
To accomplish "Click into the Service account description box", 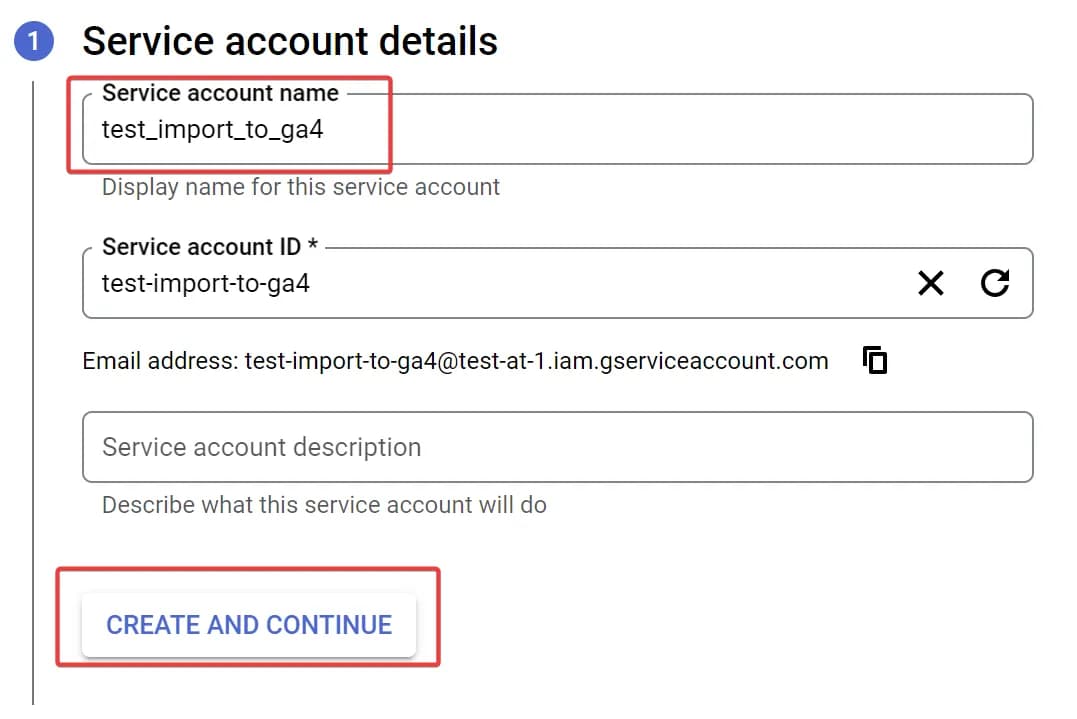I will click(558, 447).
